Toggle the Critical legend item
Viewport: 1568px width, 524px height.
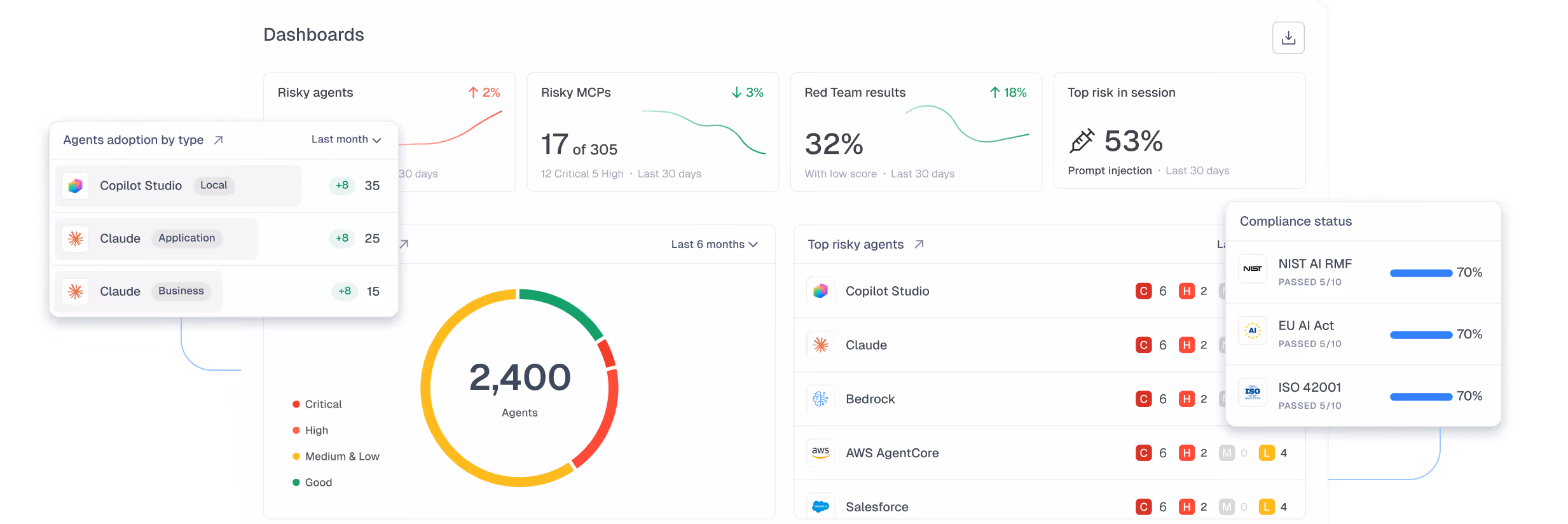[317, 404]
